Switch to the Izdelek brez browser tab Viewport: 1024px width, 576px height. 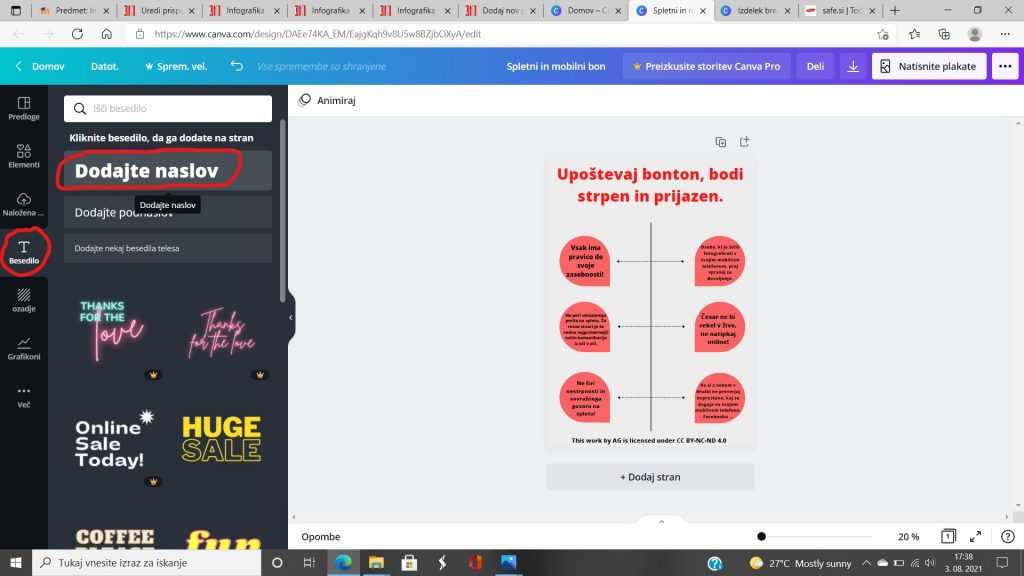point(756,10)
